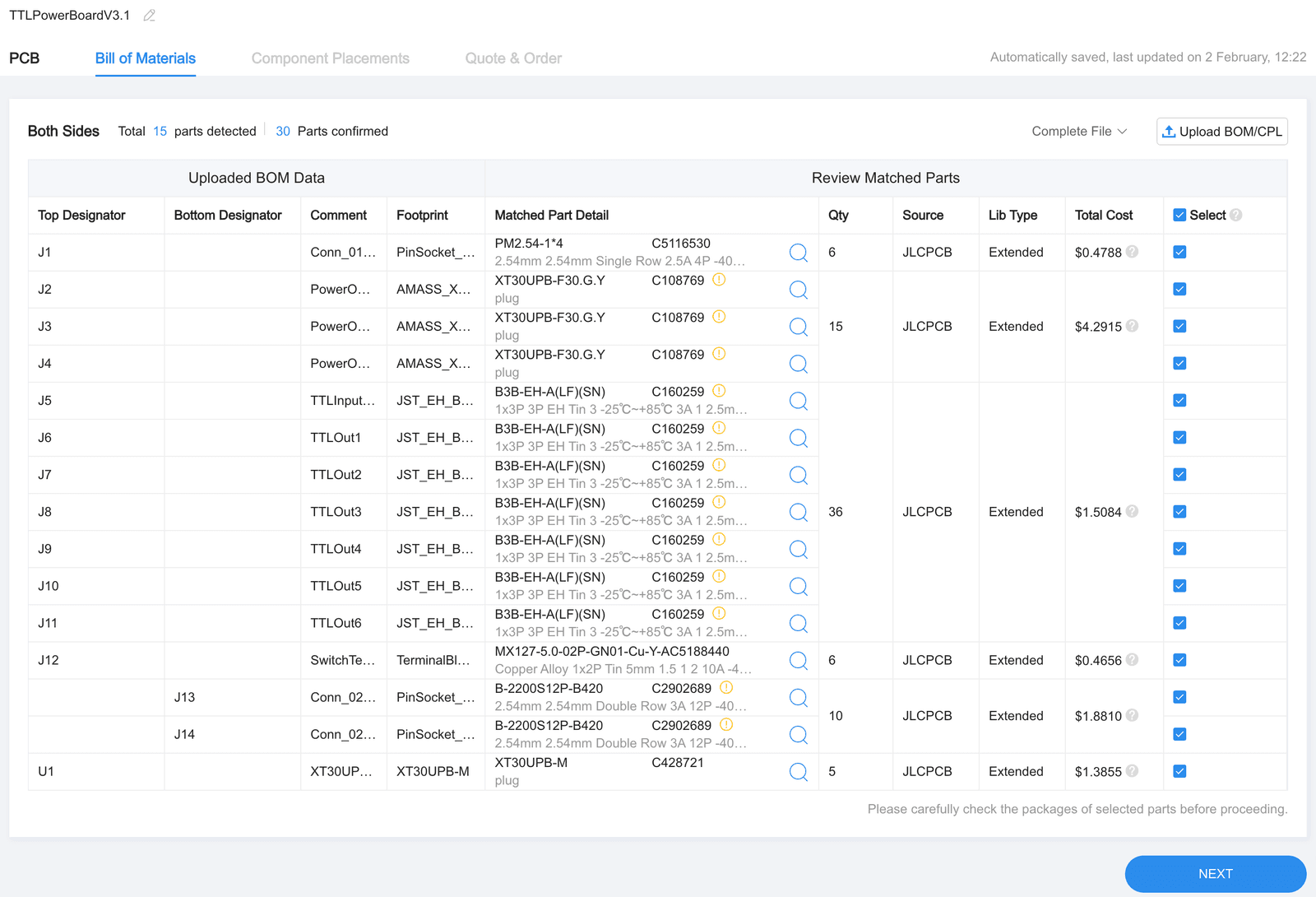Open the Quote & Order tab
1316x897 pixels.
point(513,58)
